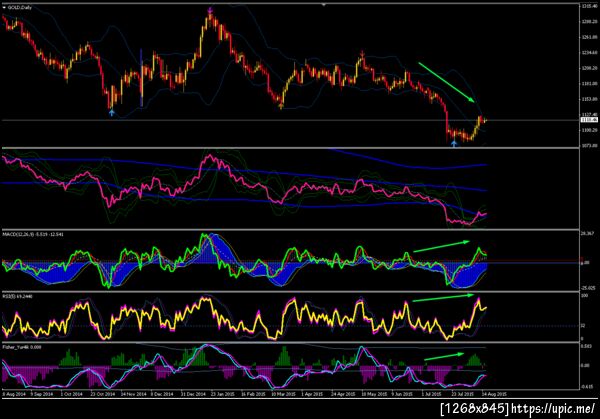Viewport: 600px width, 419px height.
Task: Click the 1261.00 price level on axis
Action: [x=589, y=37]
